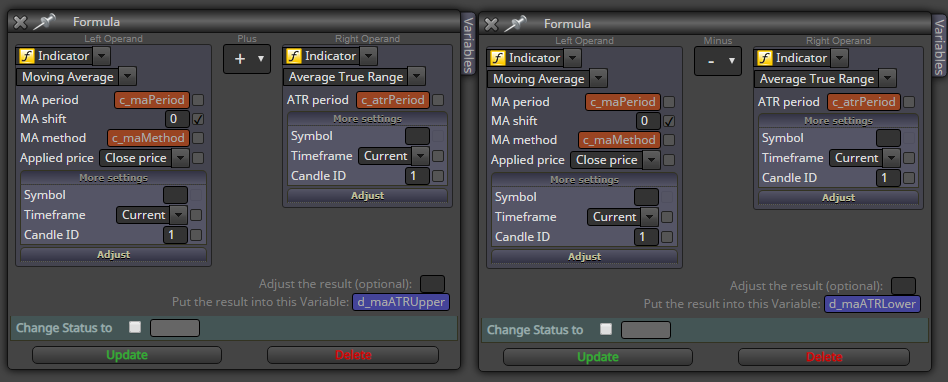Viewport: 948px width, 382px height.
Task: Click Adjust under Moving Average in right window
Action: point(585,256)
